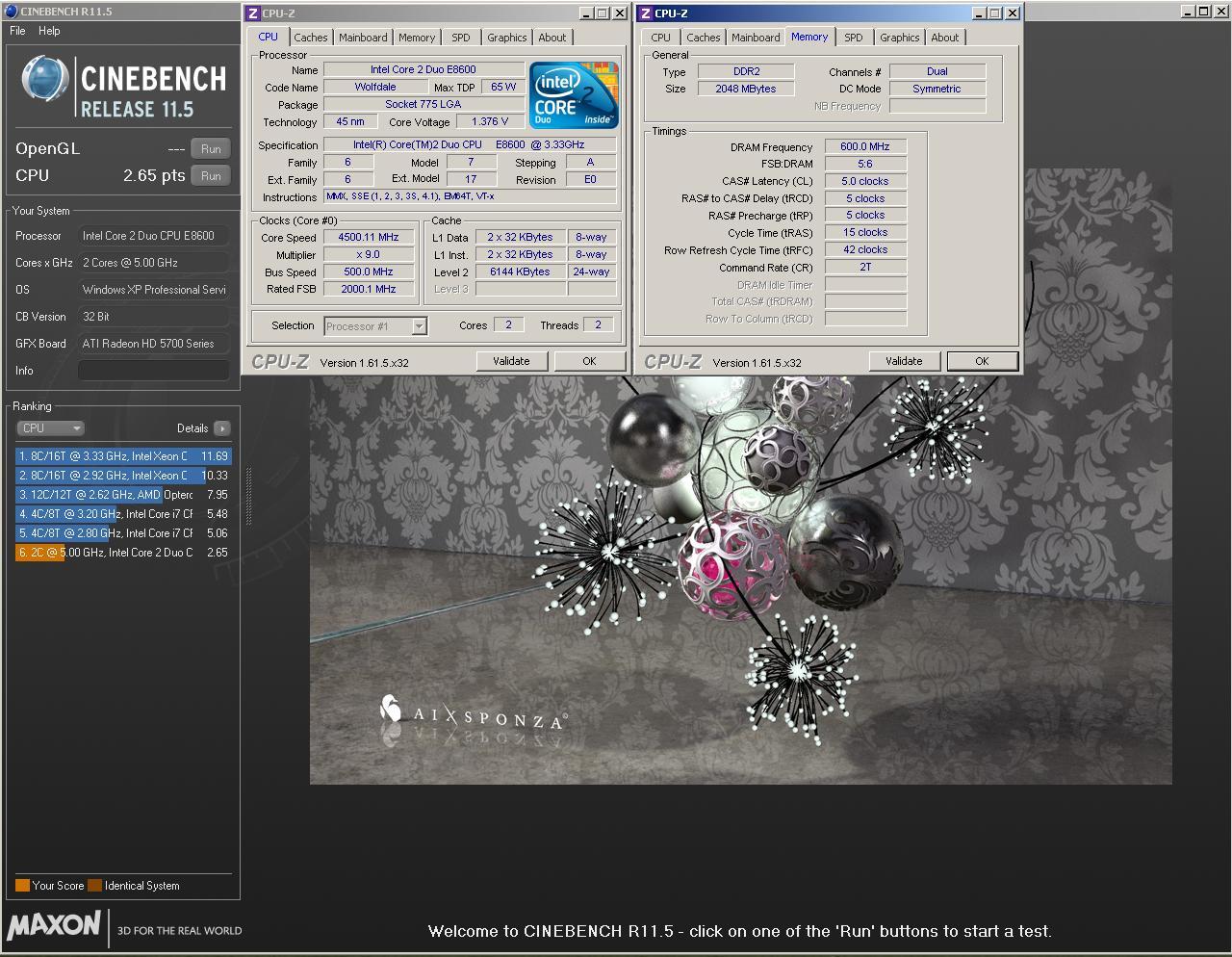Select ranking row 4 Core i7 5.48
This screenshot has height=957, width=1232.
tap(123, 514)
